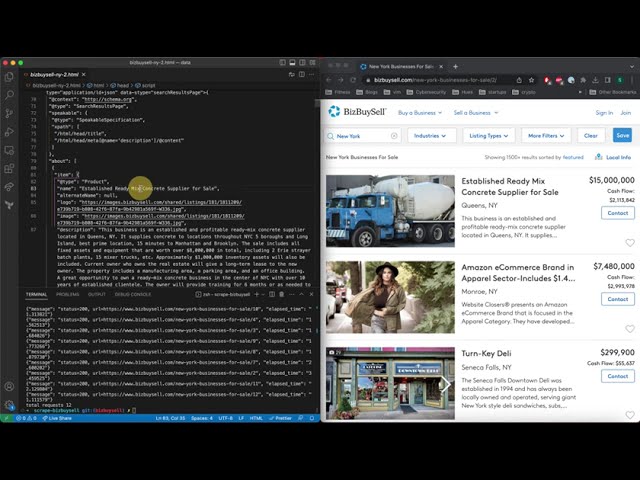The height and width of the screenshot is (480, 640).
Task: Toggle the primary sidebar layout icon in the title bar
Action: pos(282,62)
